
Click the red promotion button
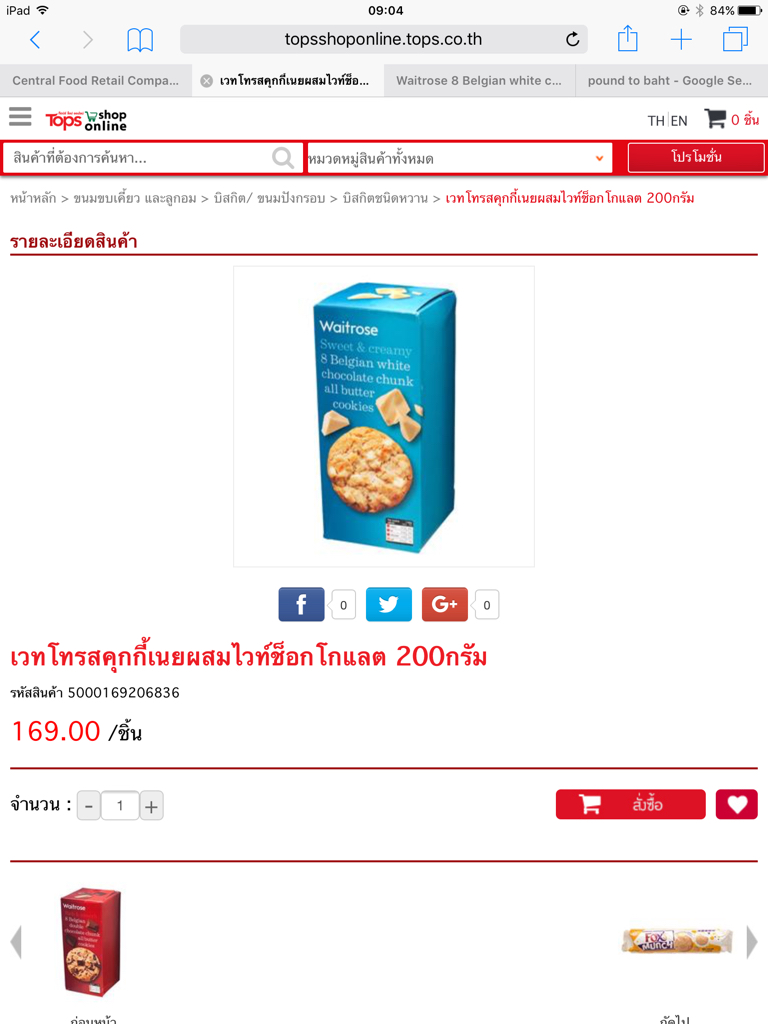(x=696, y=157)
